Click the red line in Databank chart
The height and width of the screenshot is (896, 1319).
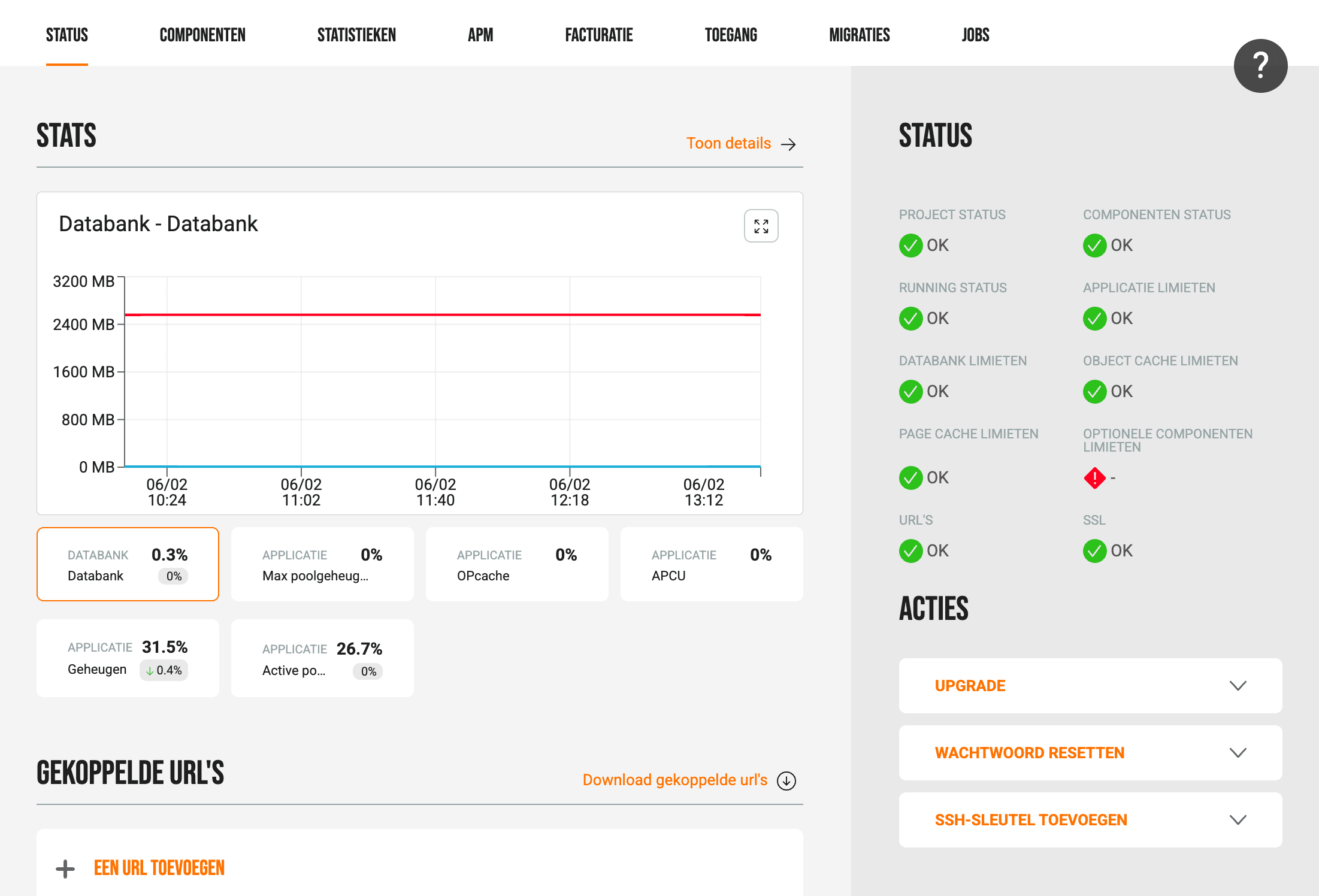point(443,314)
